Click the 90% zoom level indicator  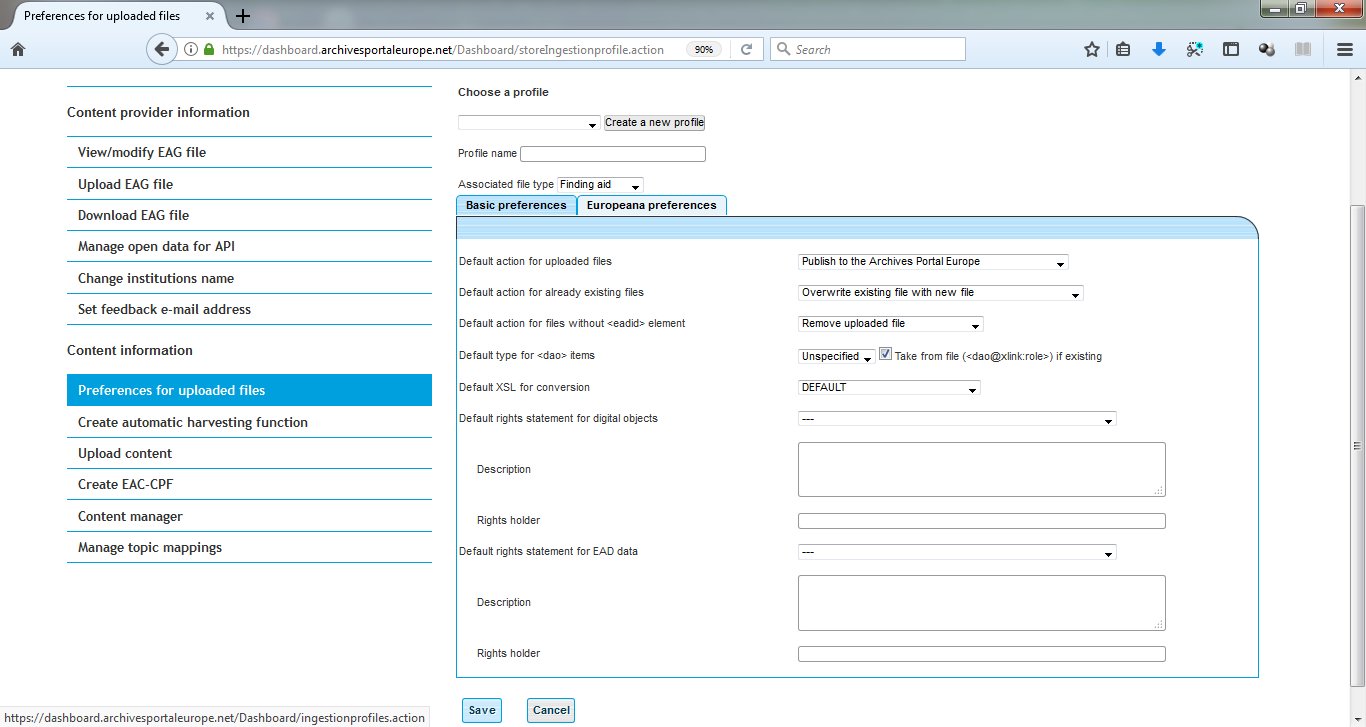[x=704, y=49]
